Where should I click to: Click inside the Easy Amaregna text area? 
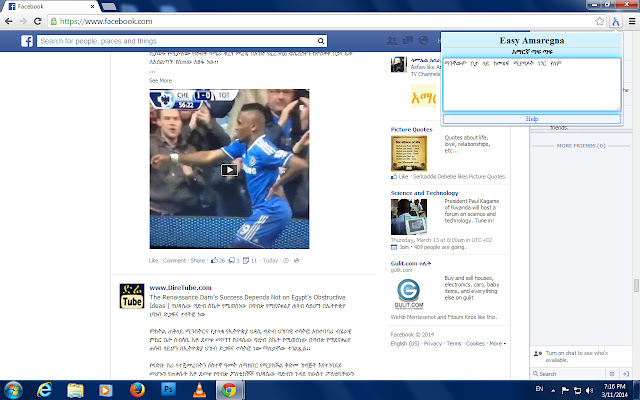[x=532, y=84]
